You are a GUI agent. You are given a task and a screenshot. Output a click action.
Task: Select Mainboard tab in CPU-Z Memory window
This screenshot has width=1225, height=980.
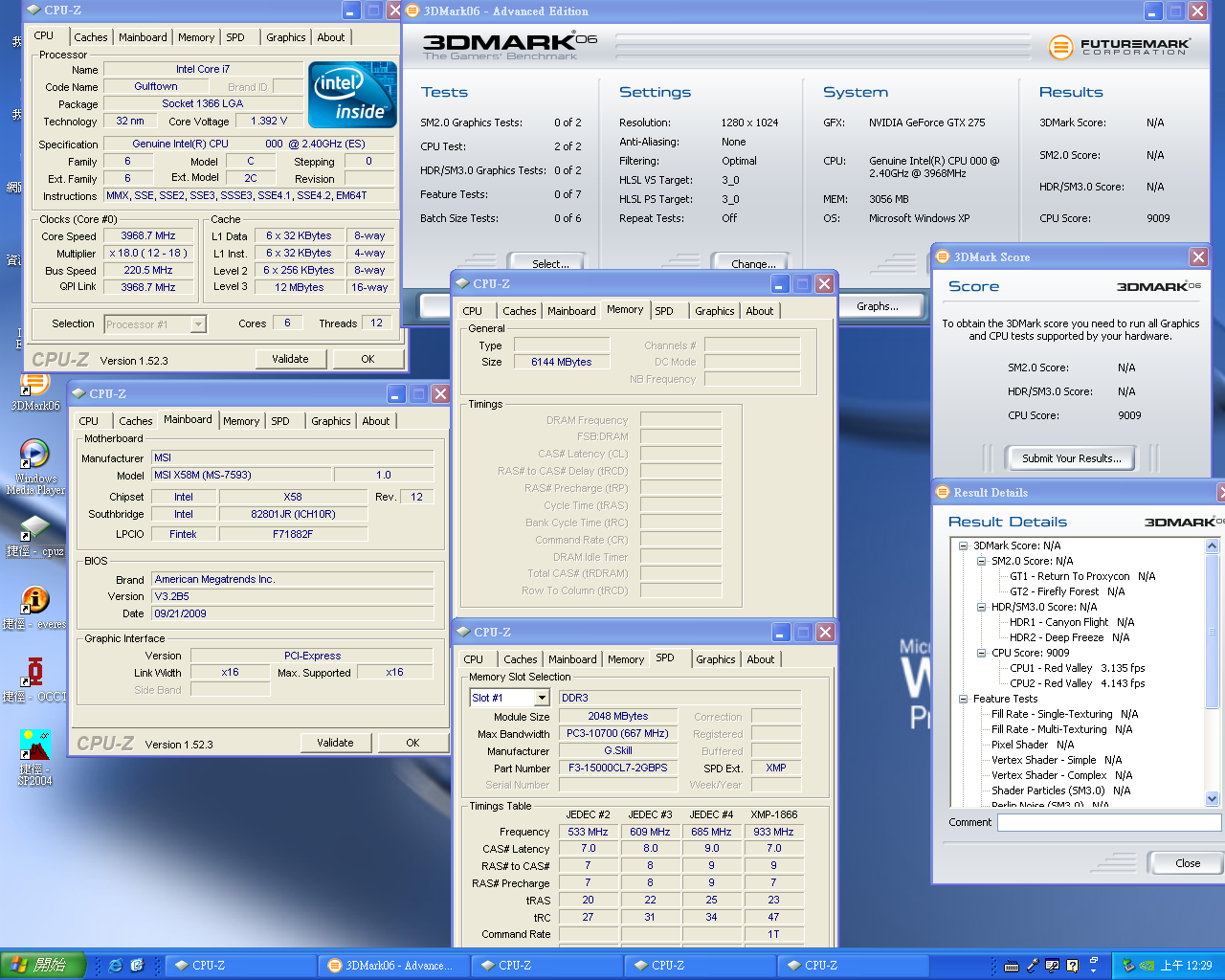pyautogui.click(x=571, y=311)
